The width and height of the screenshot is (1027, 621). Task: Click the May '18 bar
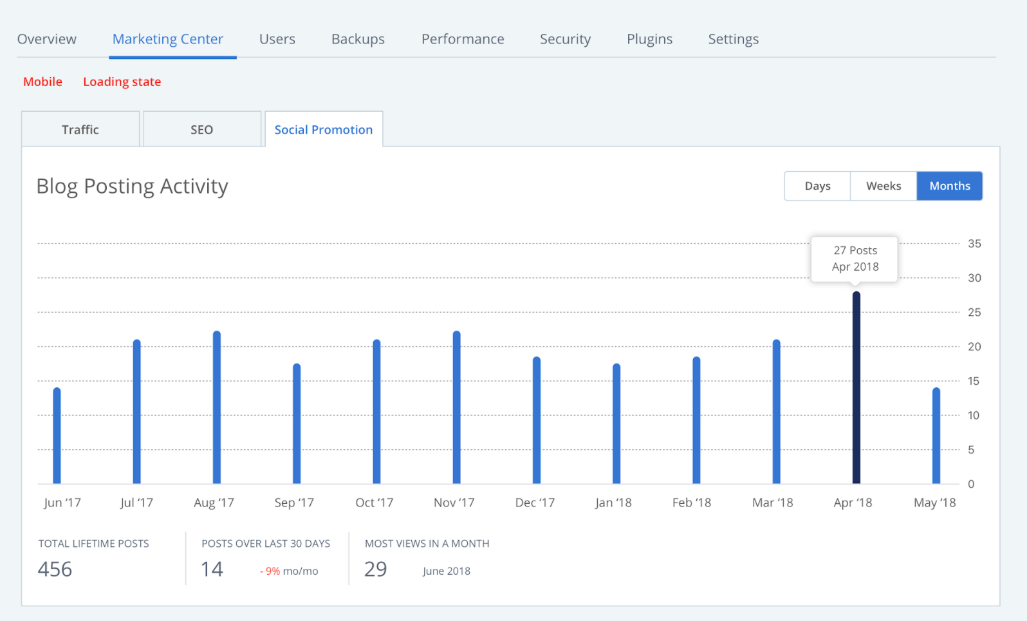pos(936,436)
